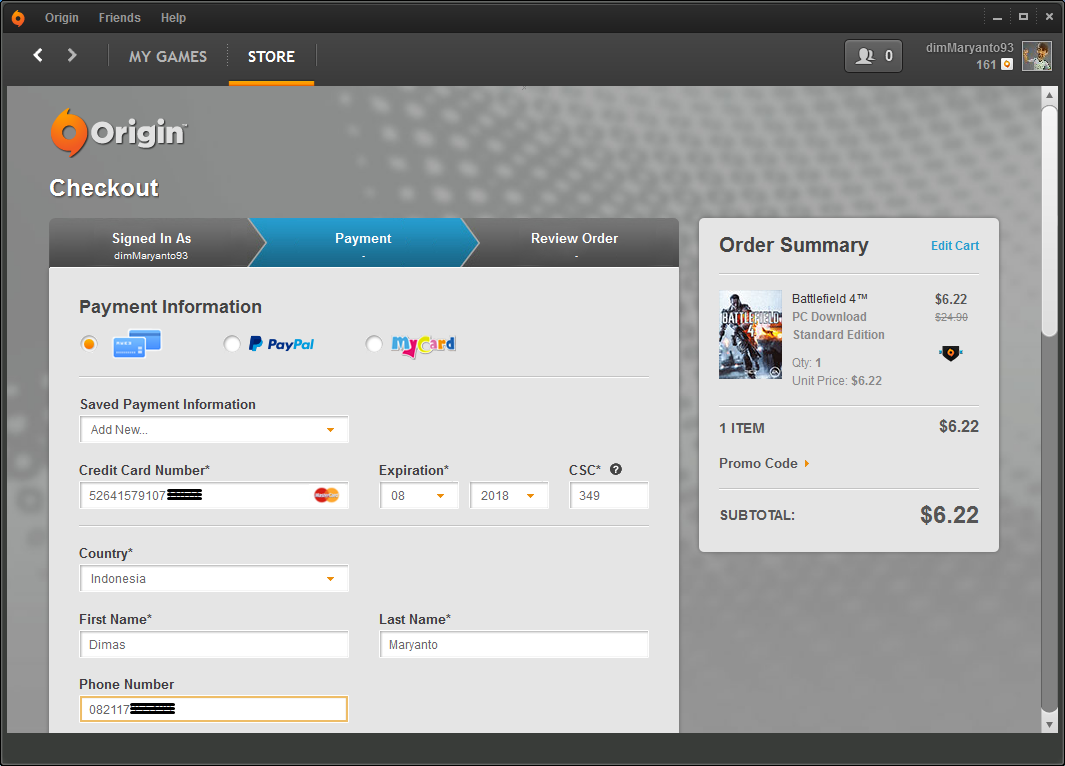Select the PayPal radio button
This screenshot has width=1065, height=766.
point(232,344)
